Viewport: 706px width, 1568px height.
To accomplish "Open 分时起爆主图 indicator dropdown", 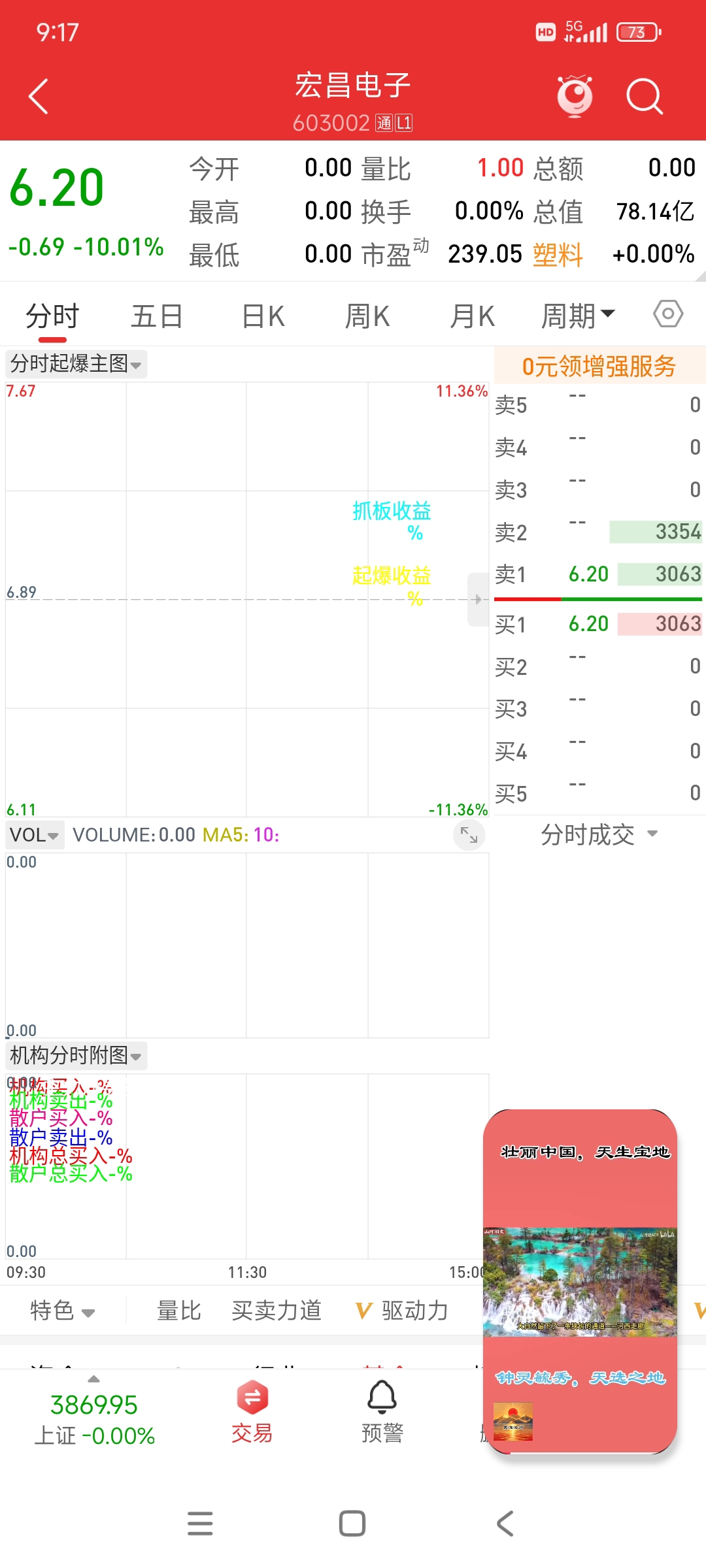I will [76, 364].
